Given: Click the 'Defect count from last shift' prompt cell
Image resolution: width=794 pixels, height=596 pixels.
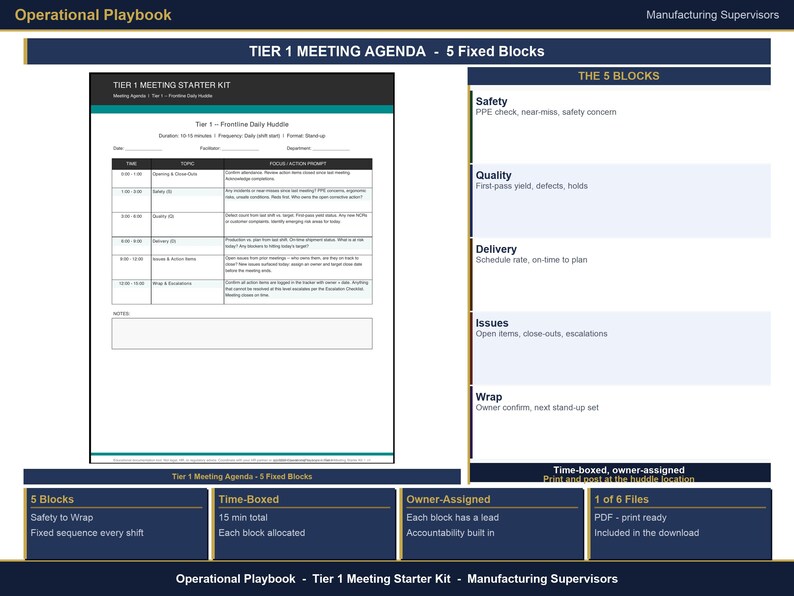Looking at the screenshot, I should (x=298, y=224).
